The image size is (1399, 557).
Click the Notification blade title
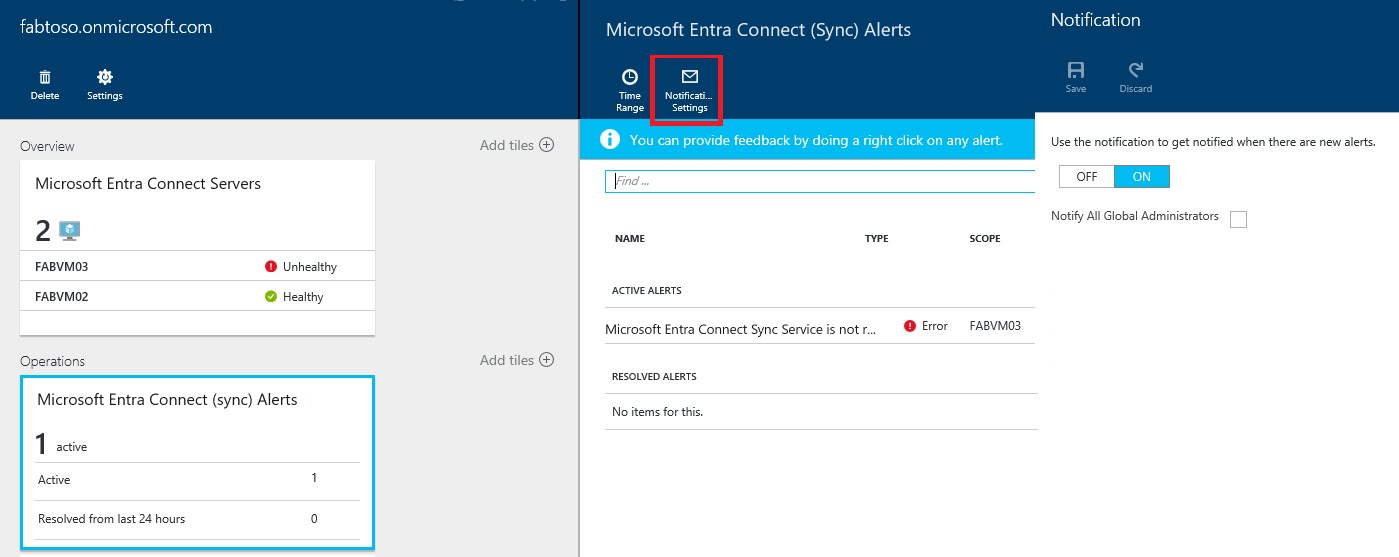tap(1095, 20)
